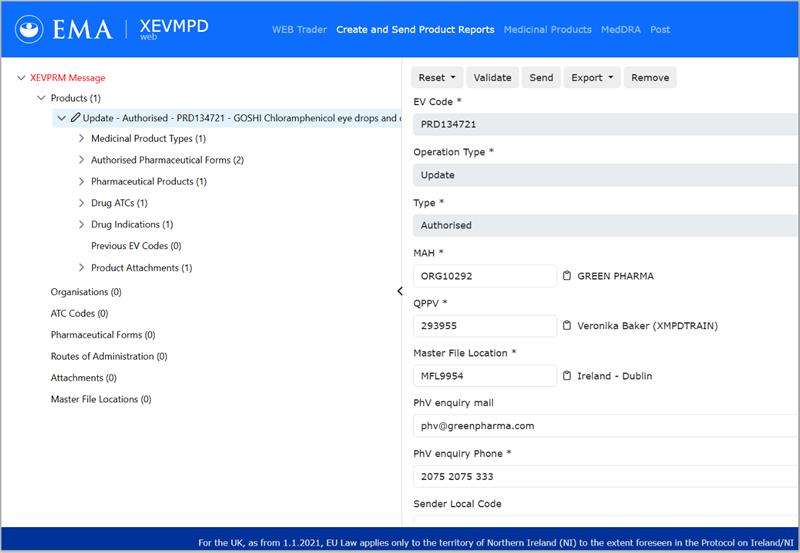This screenshot has width=800, height=553.
Task: Click the Drug ATCs (1) label
Action: coord(119,203)
